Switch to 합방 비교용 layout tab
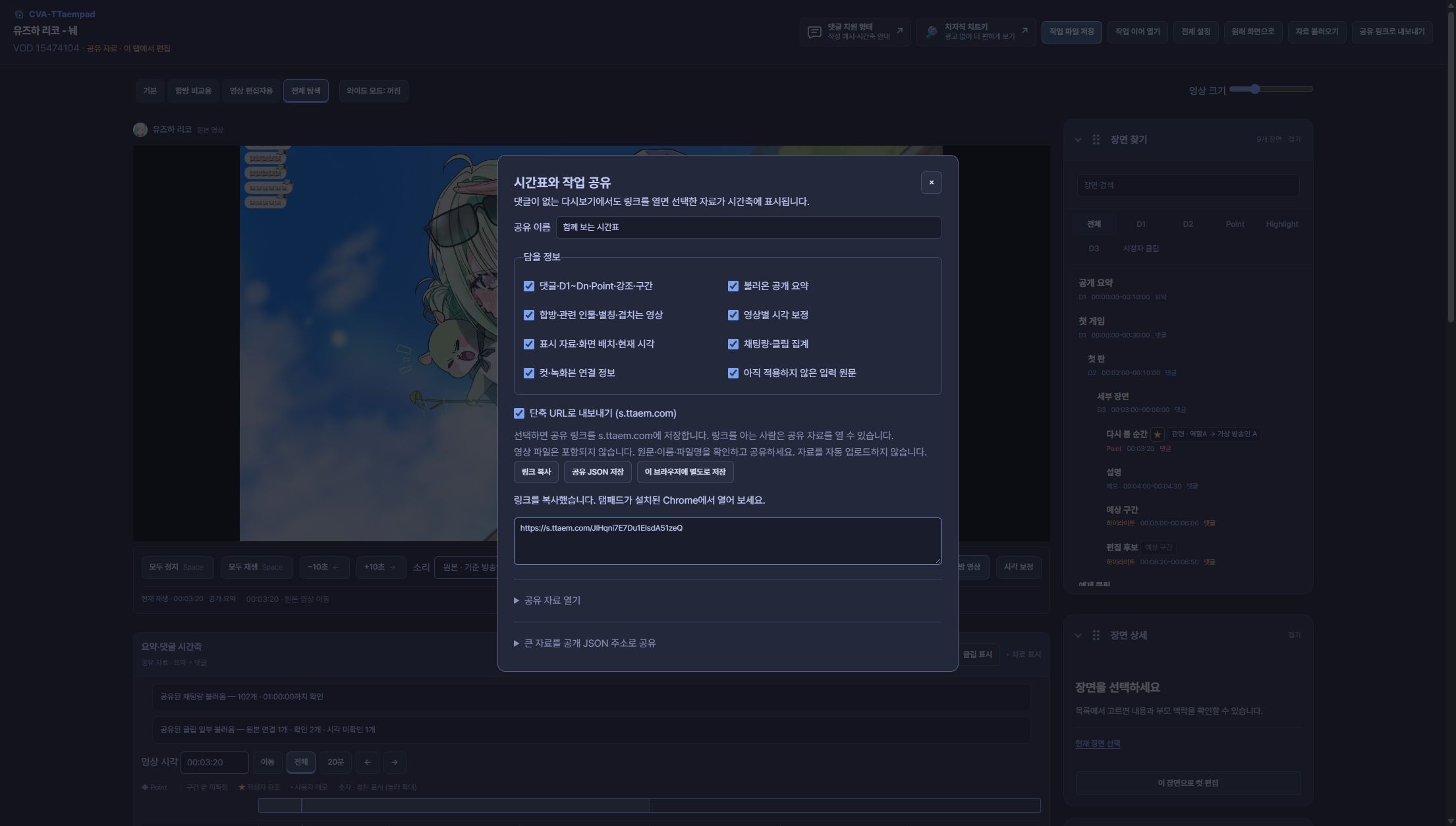 pos(193,91)
